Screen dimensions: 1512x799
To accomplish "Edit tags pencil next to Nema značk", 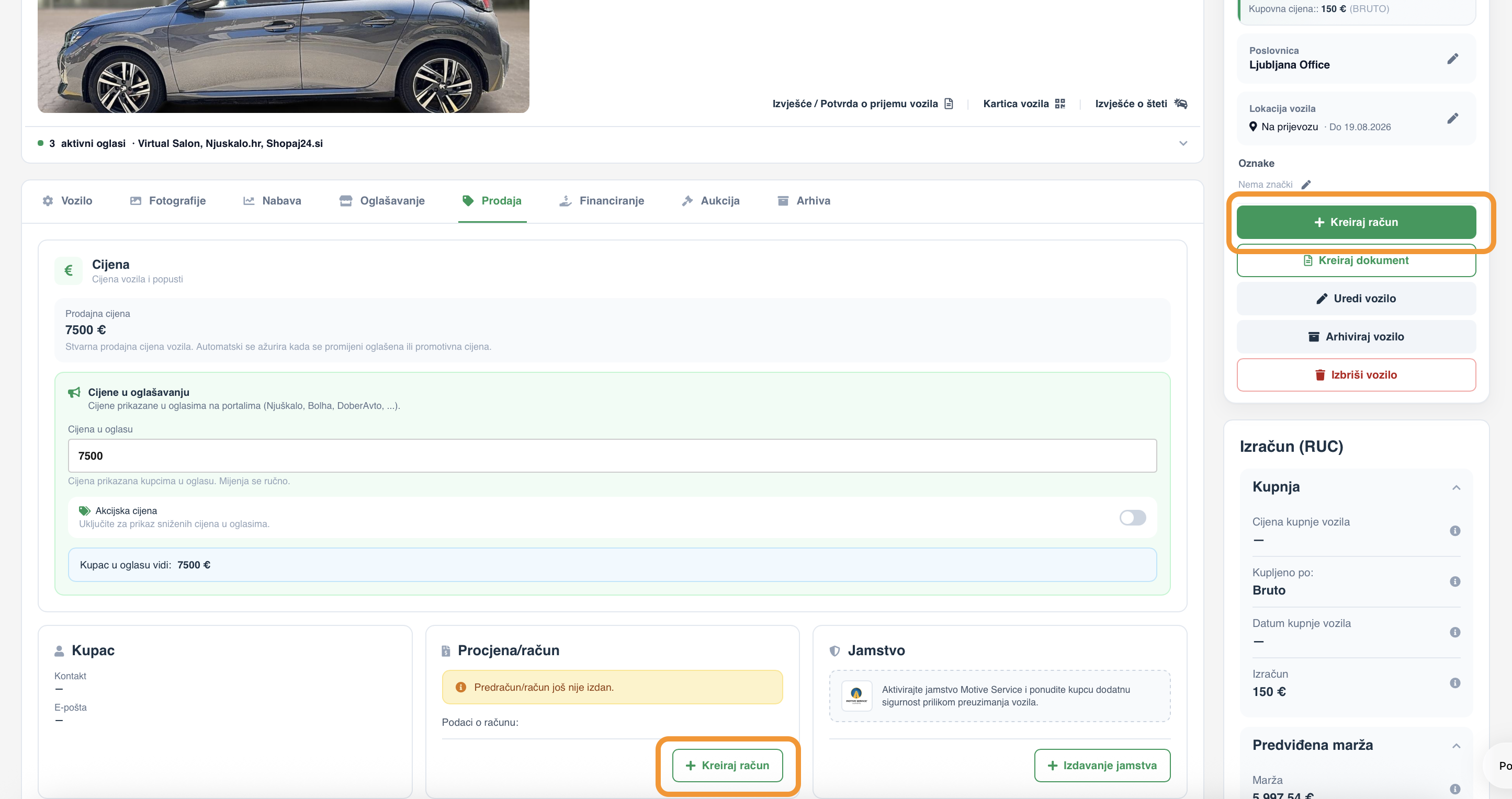I will point(1305,185).
